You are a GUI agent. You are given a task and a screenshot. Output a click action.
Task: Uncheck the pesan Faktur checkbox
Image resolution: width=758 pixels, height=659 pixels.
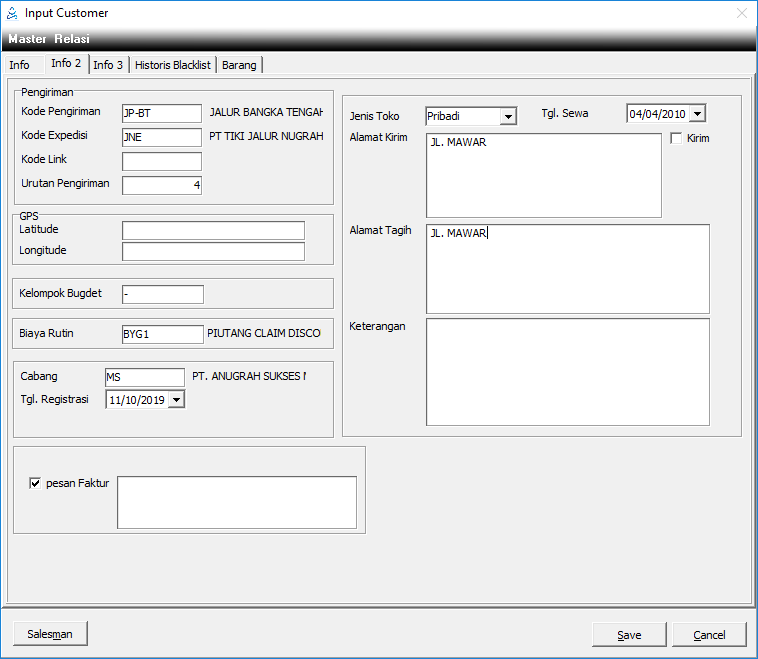click(36, 483)
